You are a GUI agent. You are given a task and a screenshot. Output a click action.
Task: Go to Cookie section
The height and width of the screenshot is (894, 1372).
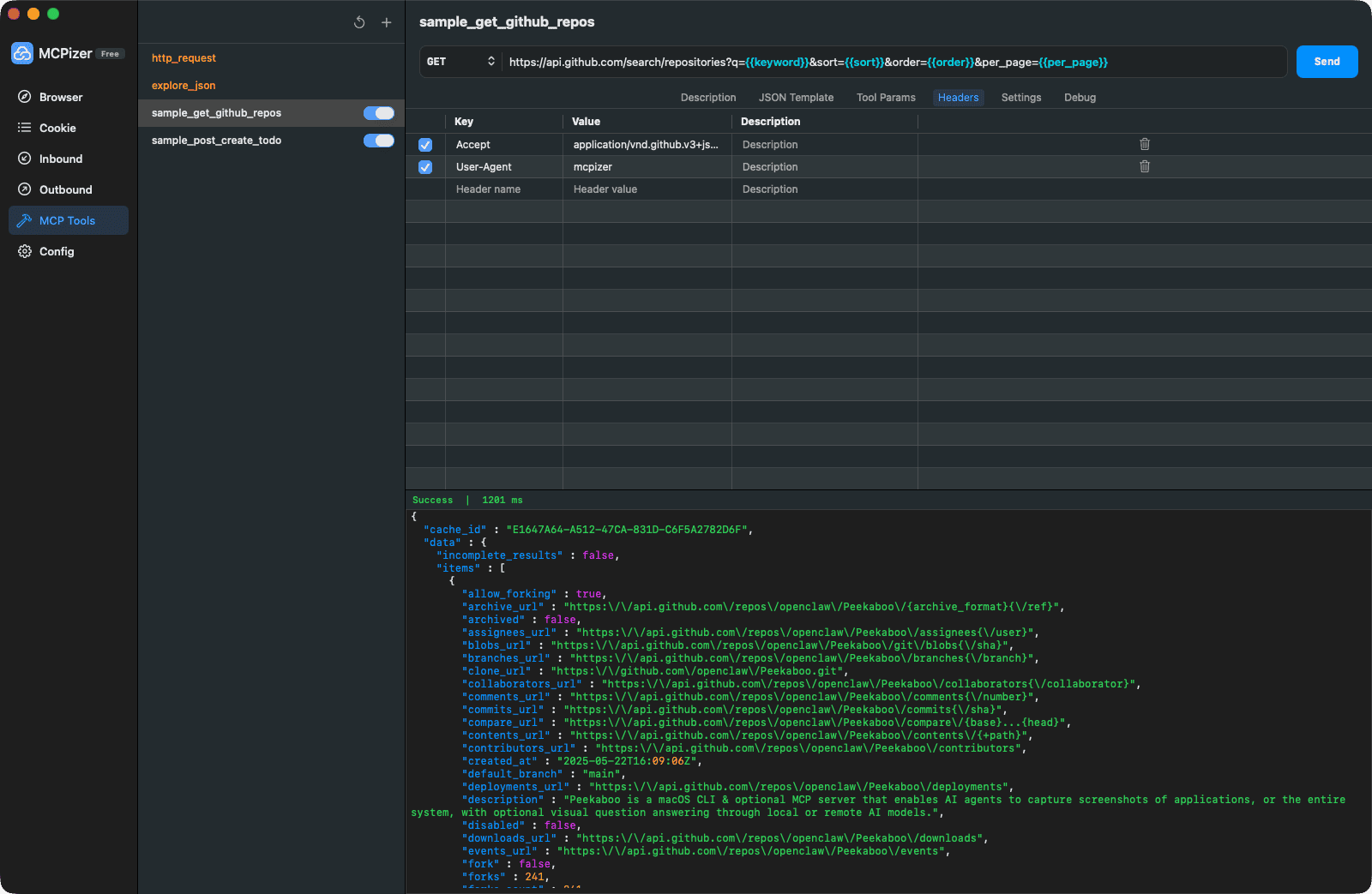pos(69,128)
